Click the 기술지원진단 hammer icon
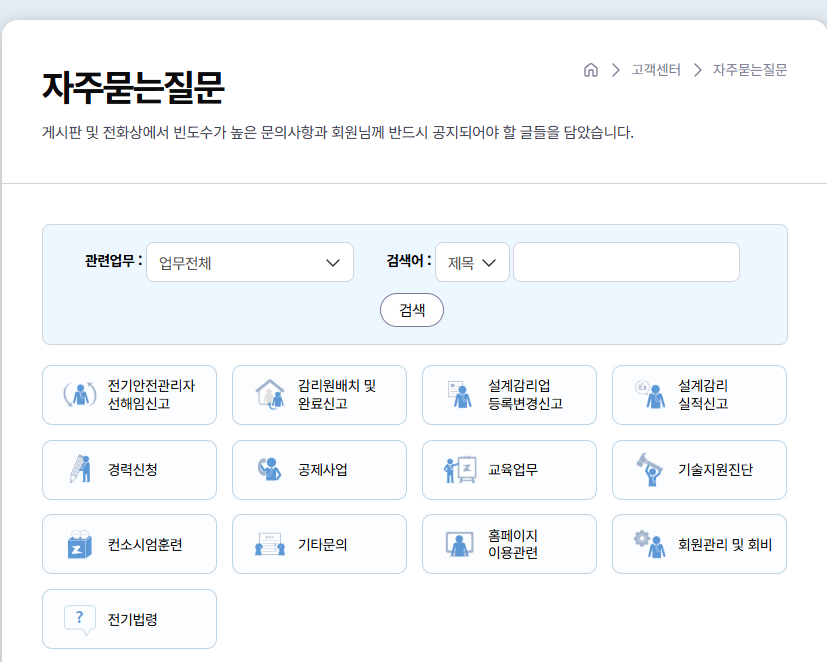Screen dimensions: 827x662 [650, 469]
